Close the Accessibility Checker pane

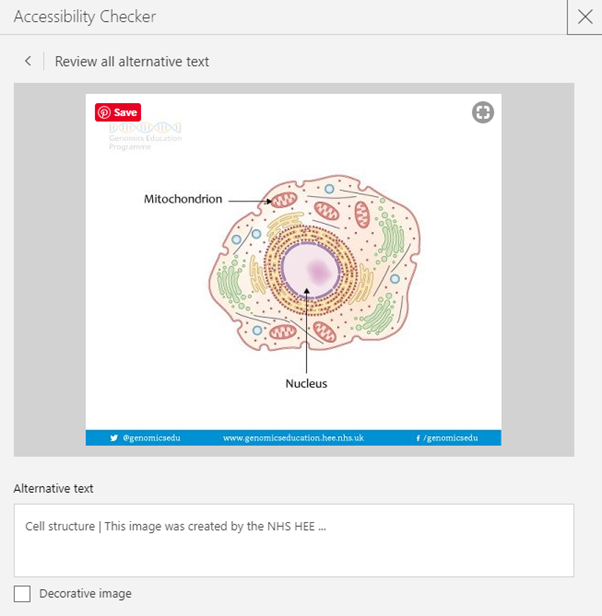click(584, 17)
